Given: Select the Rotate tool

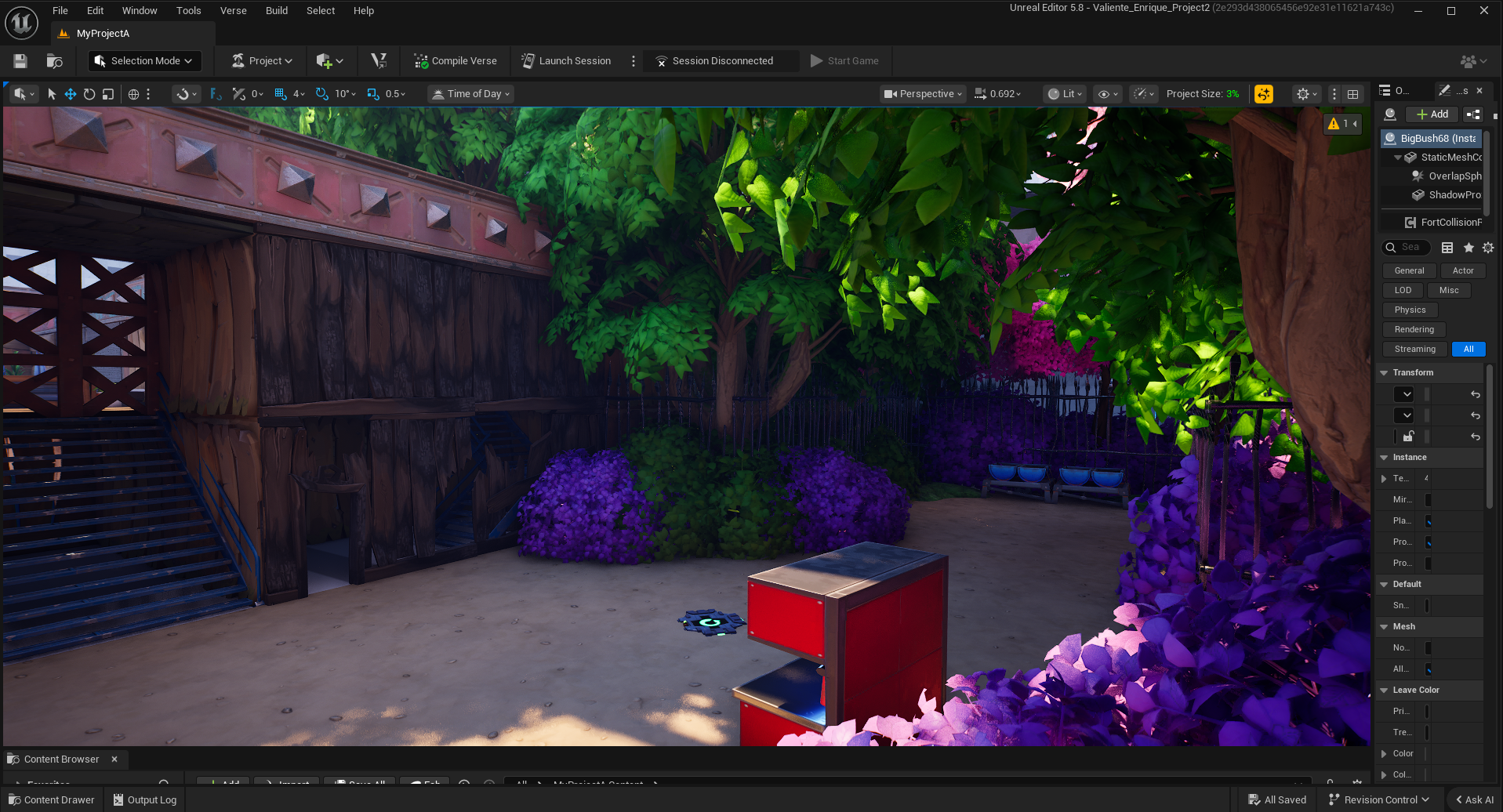Looking at the screenshot, I should coord(89,94).
